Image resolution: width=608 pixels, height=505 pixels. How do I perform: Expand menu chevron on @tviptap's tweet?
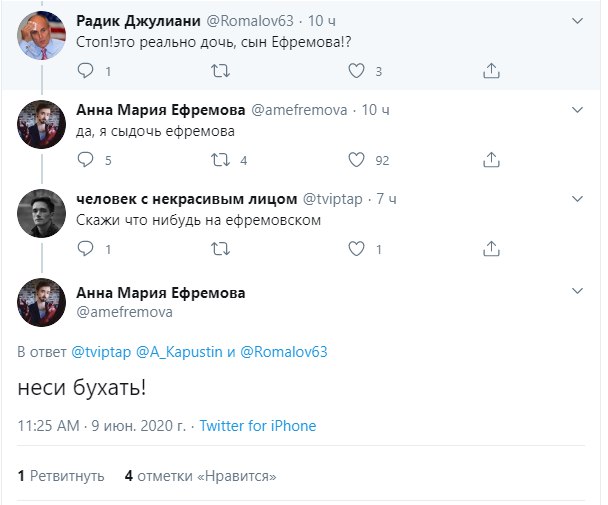(x=577, y=199)
